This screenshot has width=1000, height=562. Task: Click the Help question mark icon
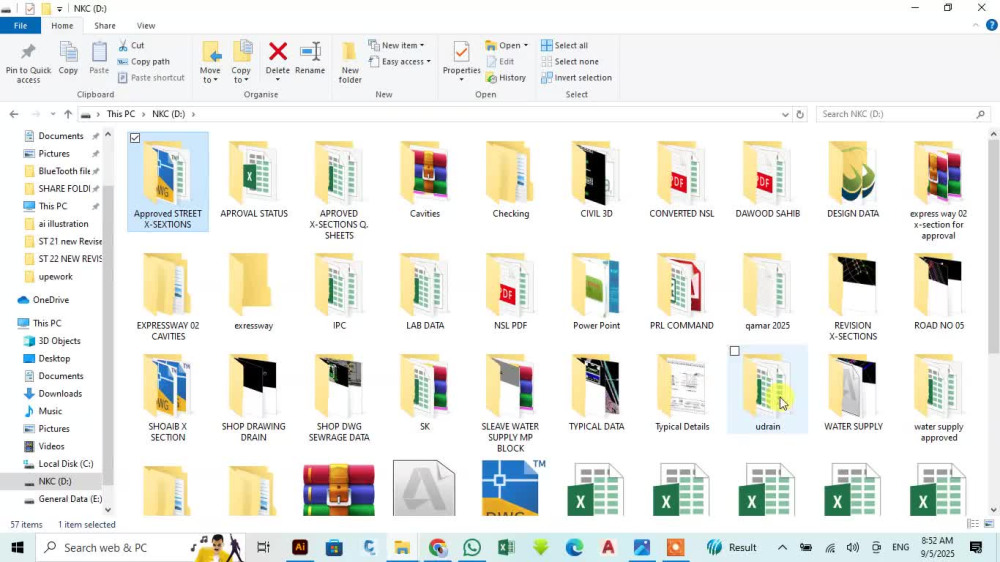(x=991, y=26)
